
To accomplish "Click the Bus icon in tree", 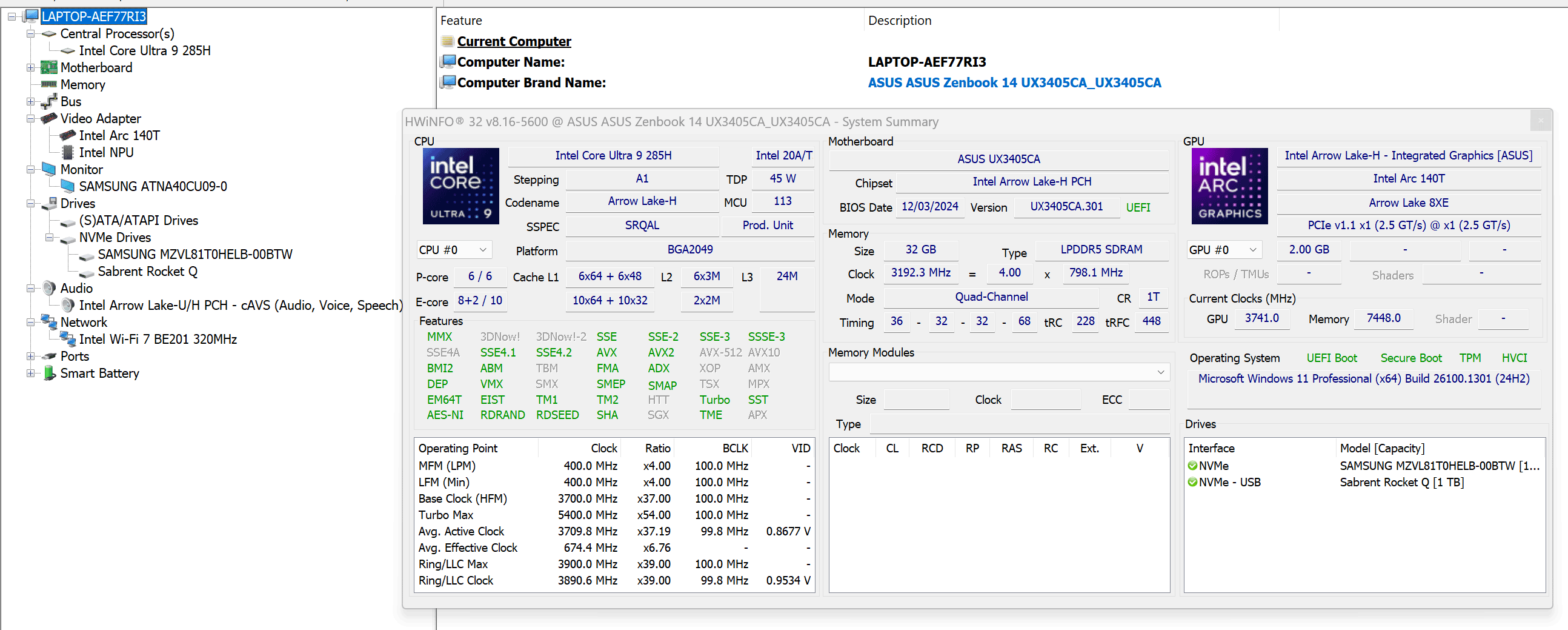I will click(x=48, y=101).
